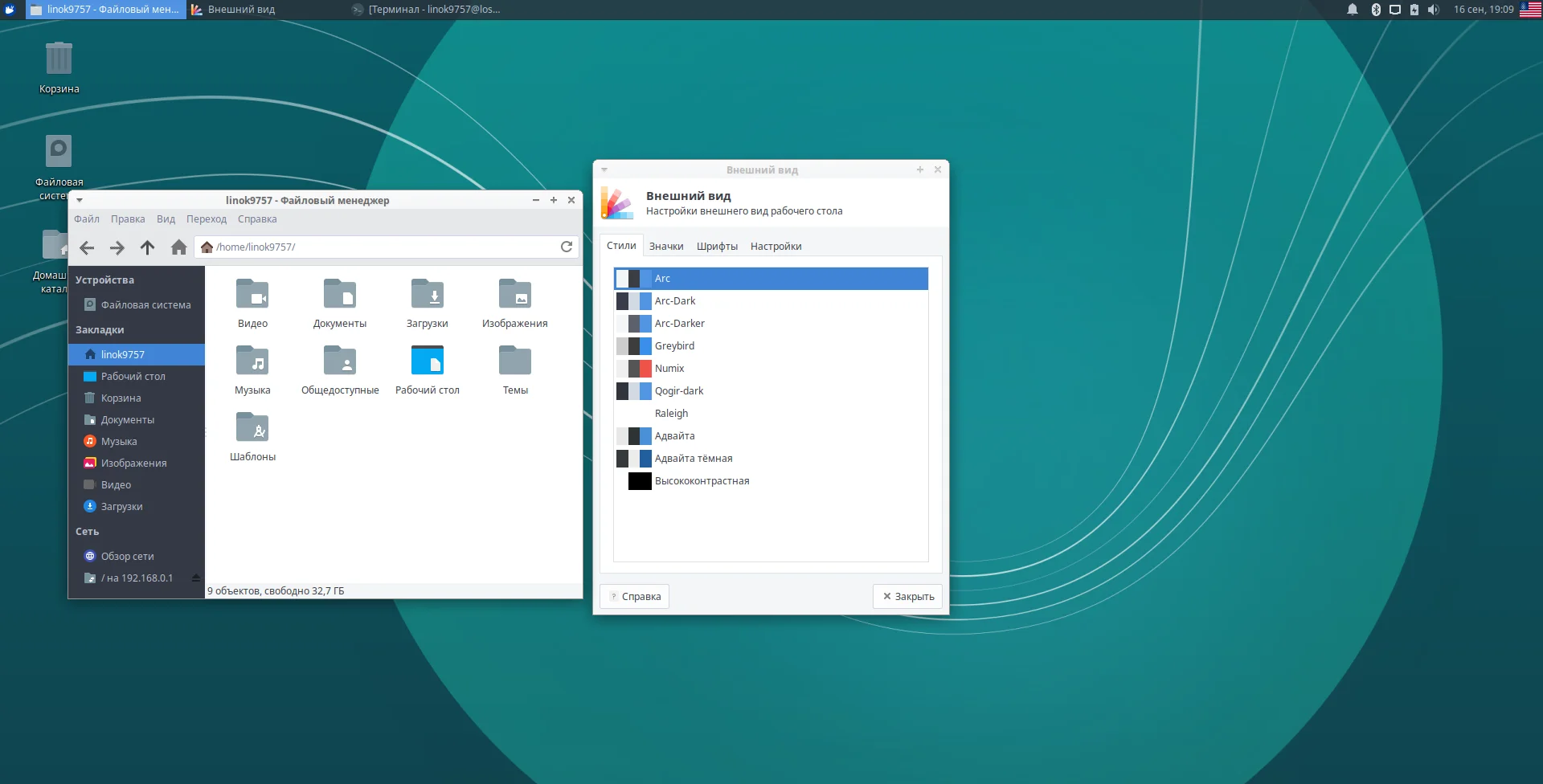This screenshot has height=784, width=1543.
Task: Click the Закрыть button
Action: tap(908, 596)
